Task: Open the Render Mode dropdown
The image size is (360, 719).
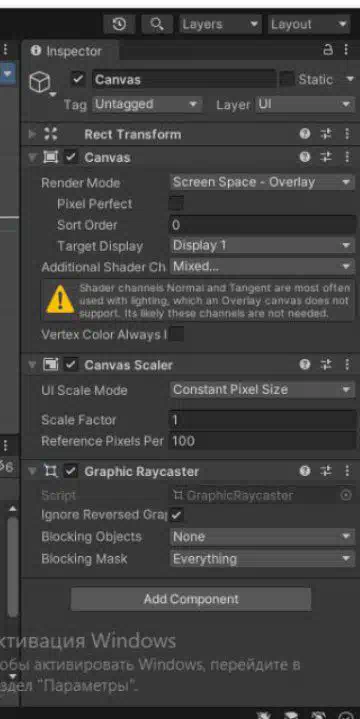Action: pyautogui.click(x=262, y=182)
